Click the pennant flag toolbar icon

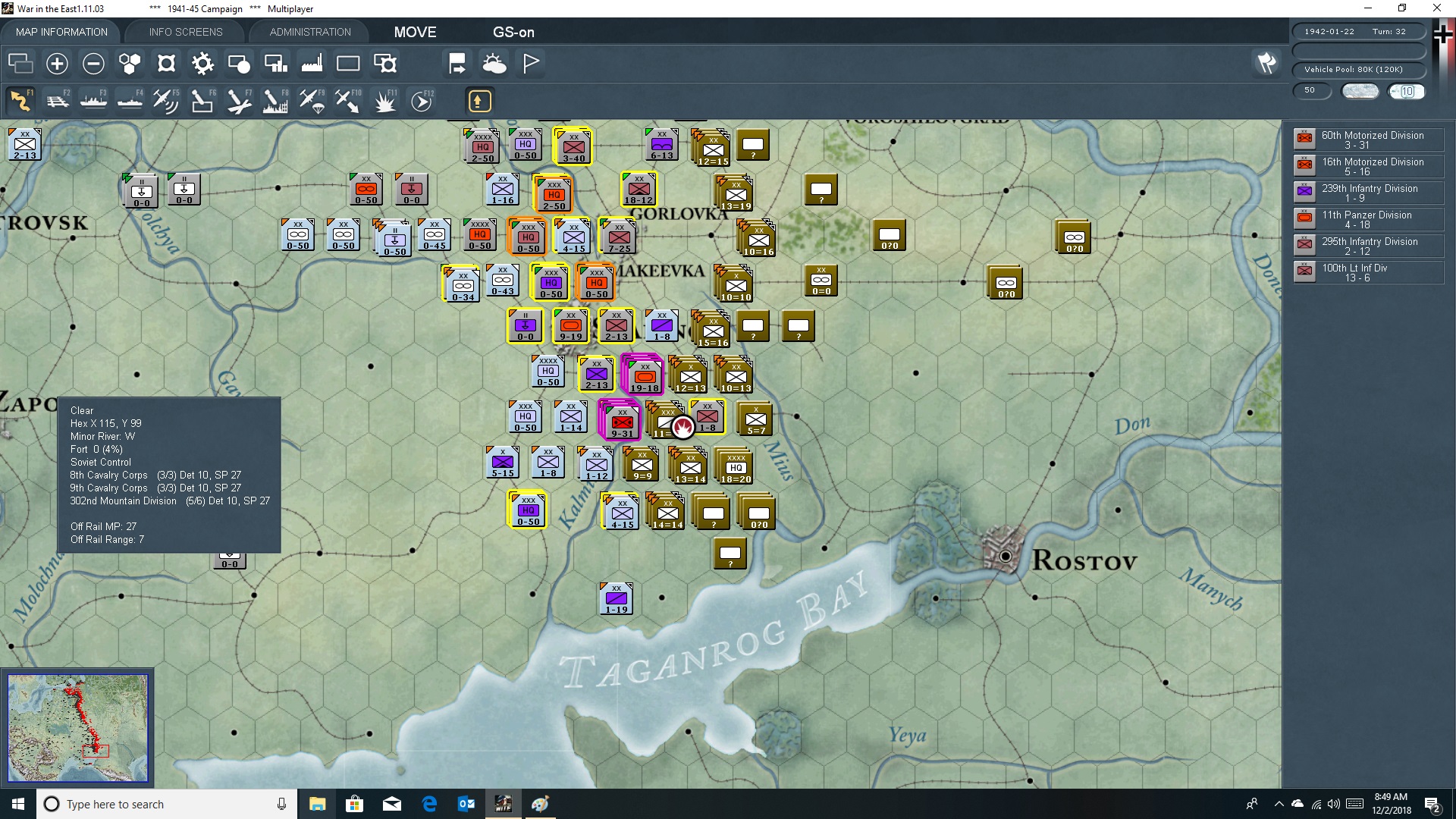[531, 64]
